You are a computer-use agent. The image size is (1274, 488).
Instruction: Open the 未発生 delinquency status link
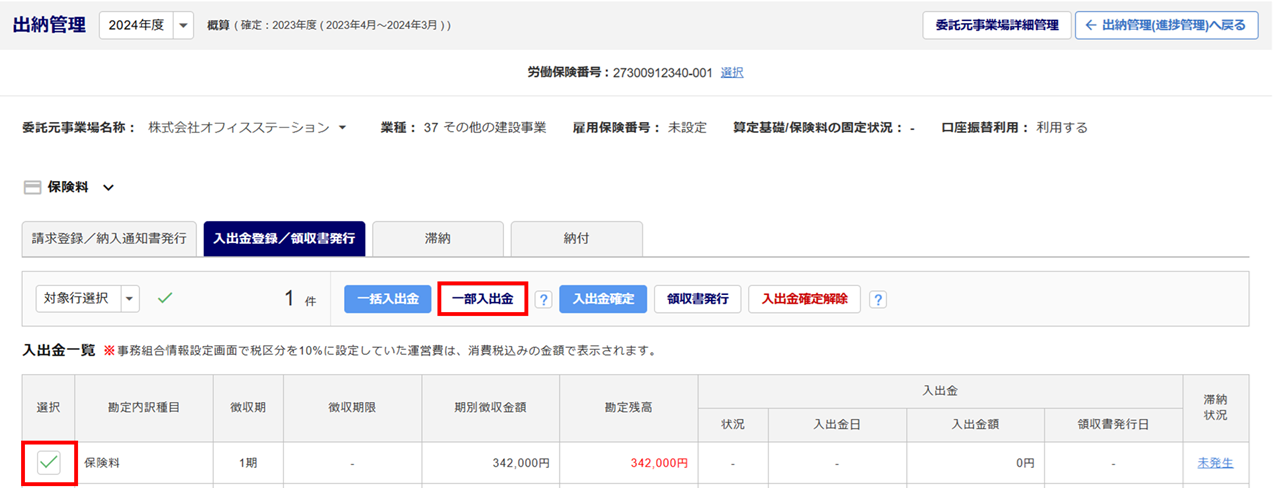1215,463
